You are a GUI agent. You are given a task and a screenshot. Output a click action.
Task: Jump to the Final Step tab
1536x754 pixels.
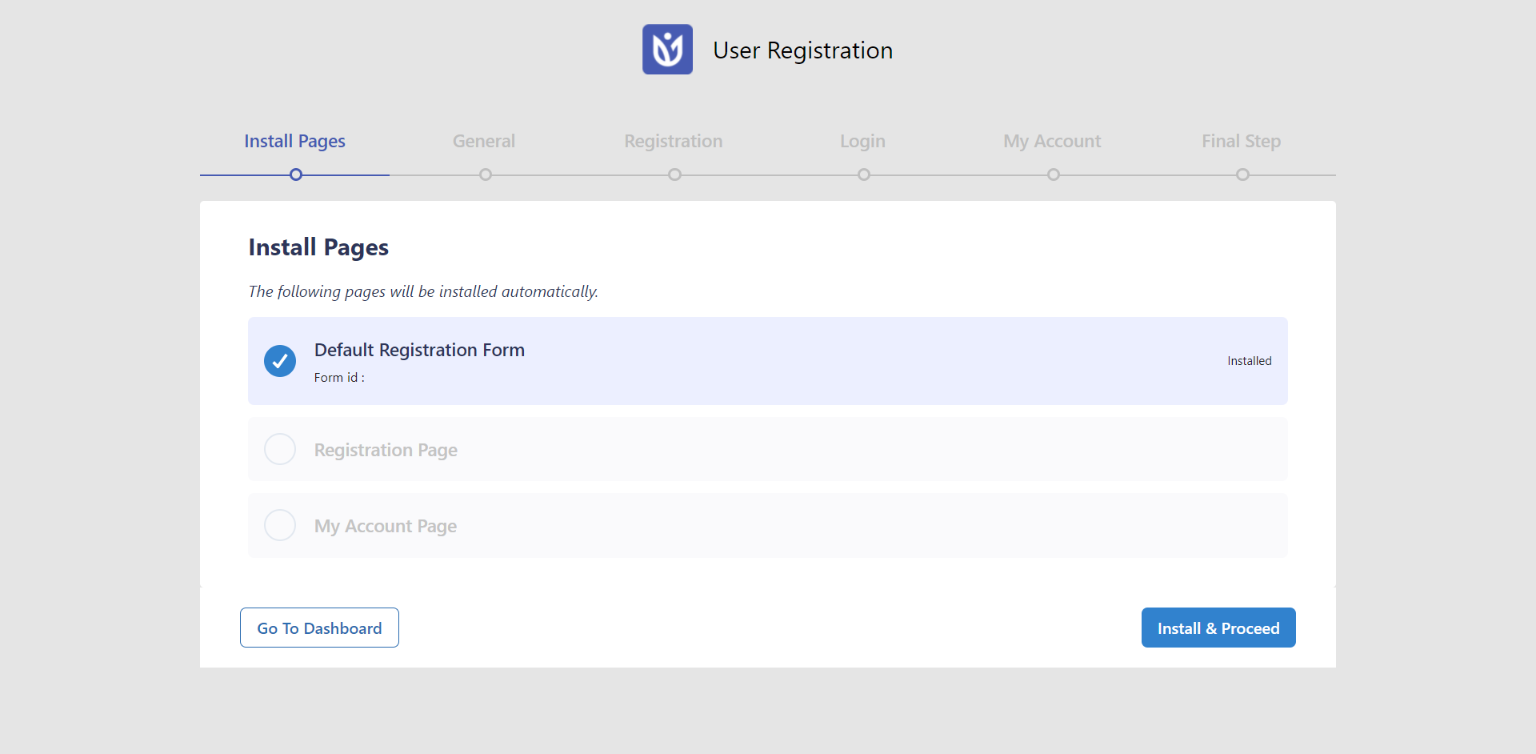tap(1241, 141)
